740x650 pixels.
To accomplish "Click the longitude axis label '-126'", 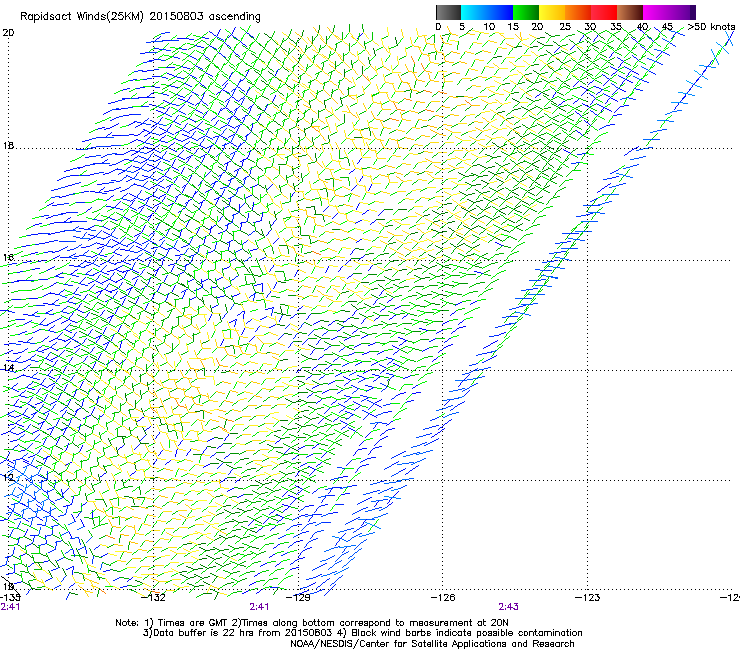I will click(x=443, y=598).
